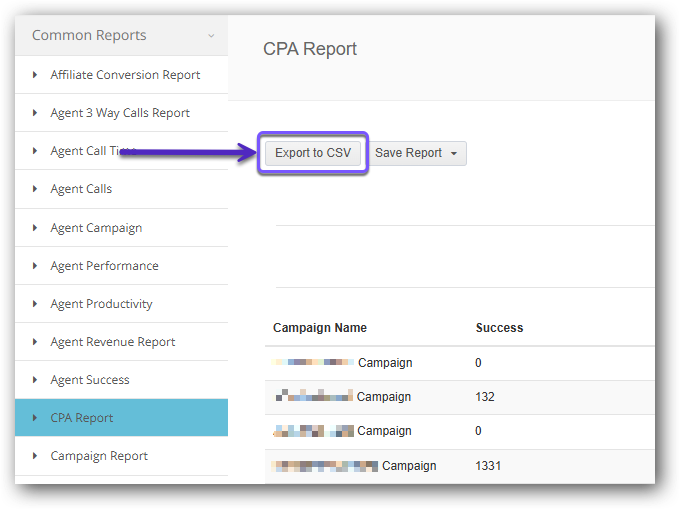Open Campaign Report in sidebar

pos(99,456)
